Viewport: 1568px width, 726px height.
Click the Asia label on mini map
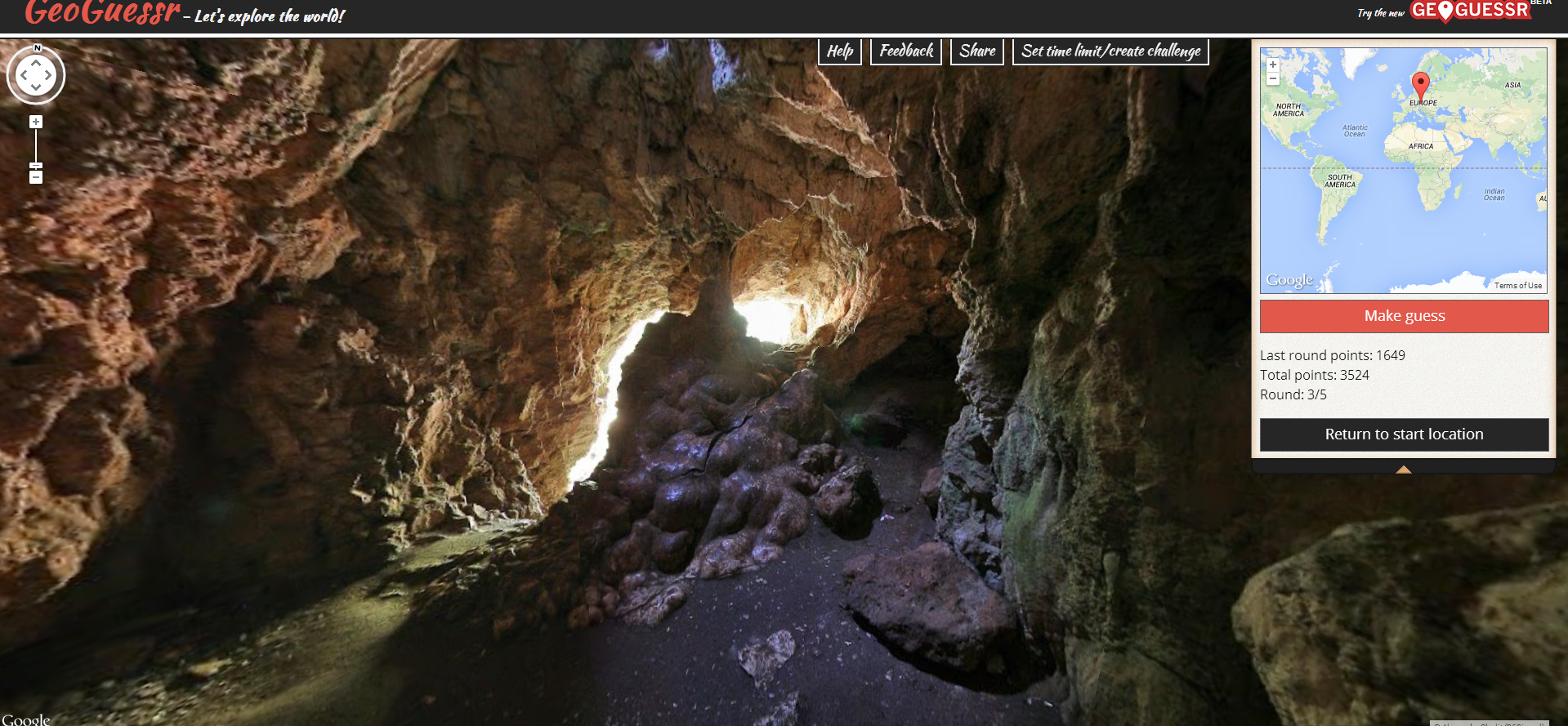point(1513,85)
